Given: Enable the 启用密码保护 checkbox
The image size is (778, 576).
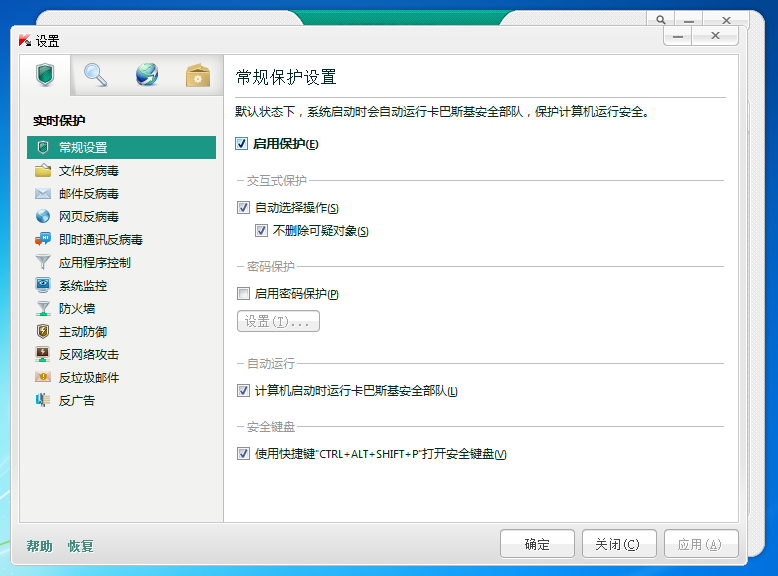Looking at the screenshot, I should [243, 294].
